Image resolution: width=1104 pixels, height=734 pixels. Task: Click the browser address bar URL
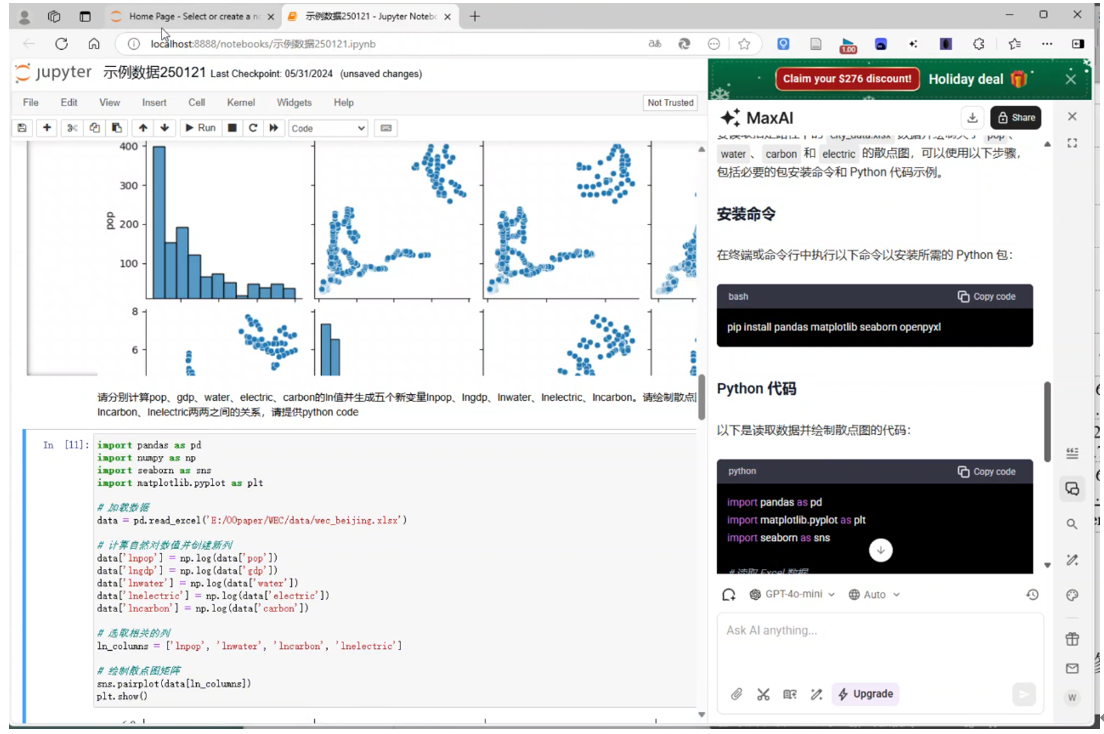263,44
